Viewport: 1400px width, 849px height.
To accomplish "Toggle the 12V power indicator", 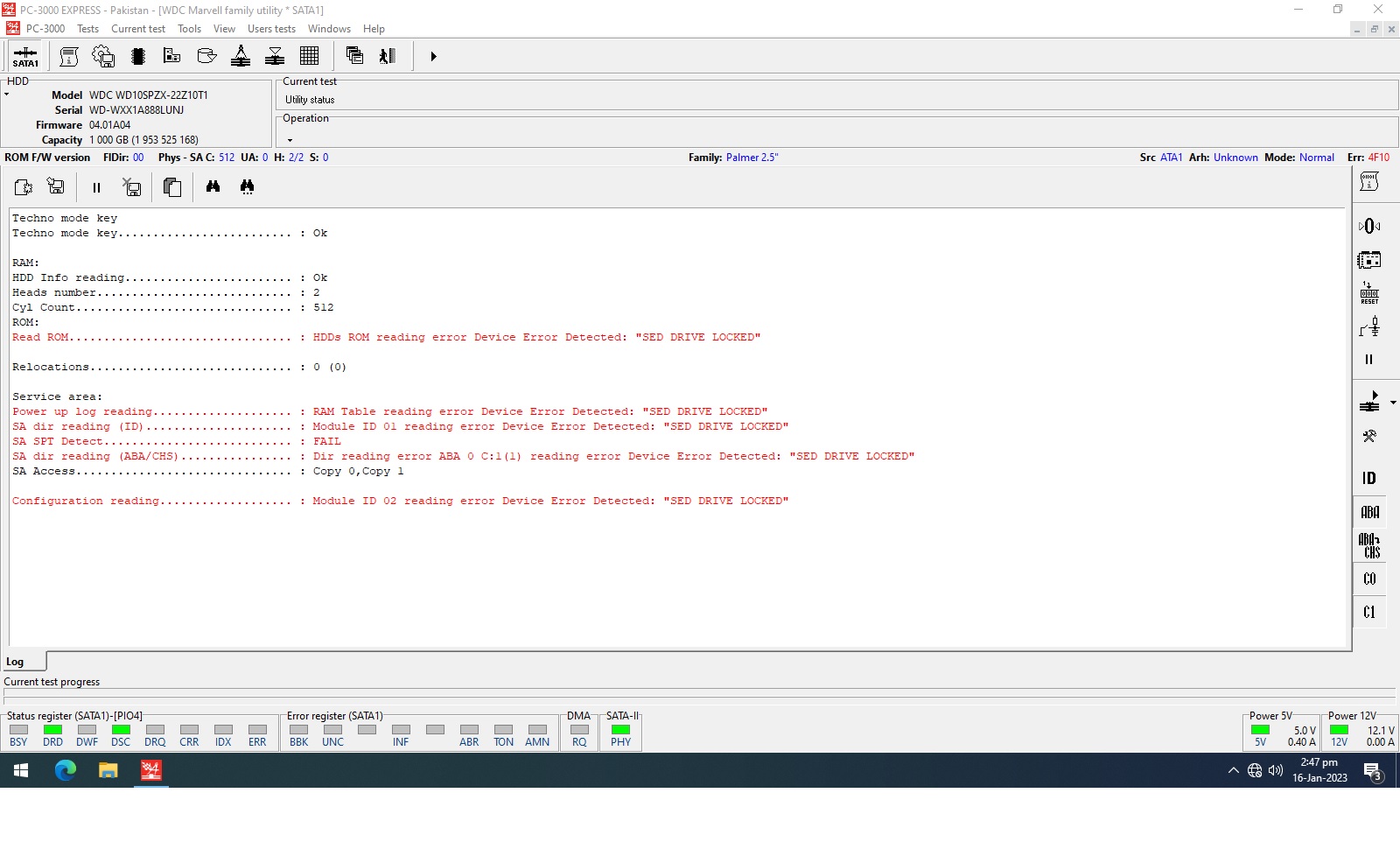I will coord(1339,730).
